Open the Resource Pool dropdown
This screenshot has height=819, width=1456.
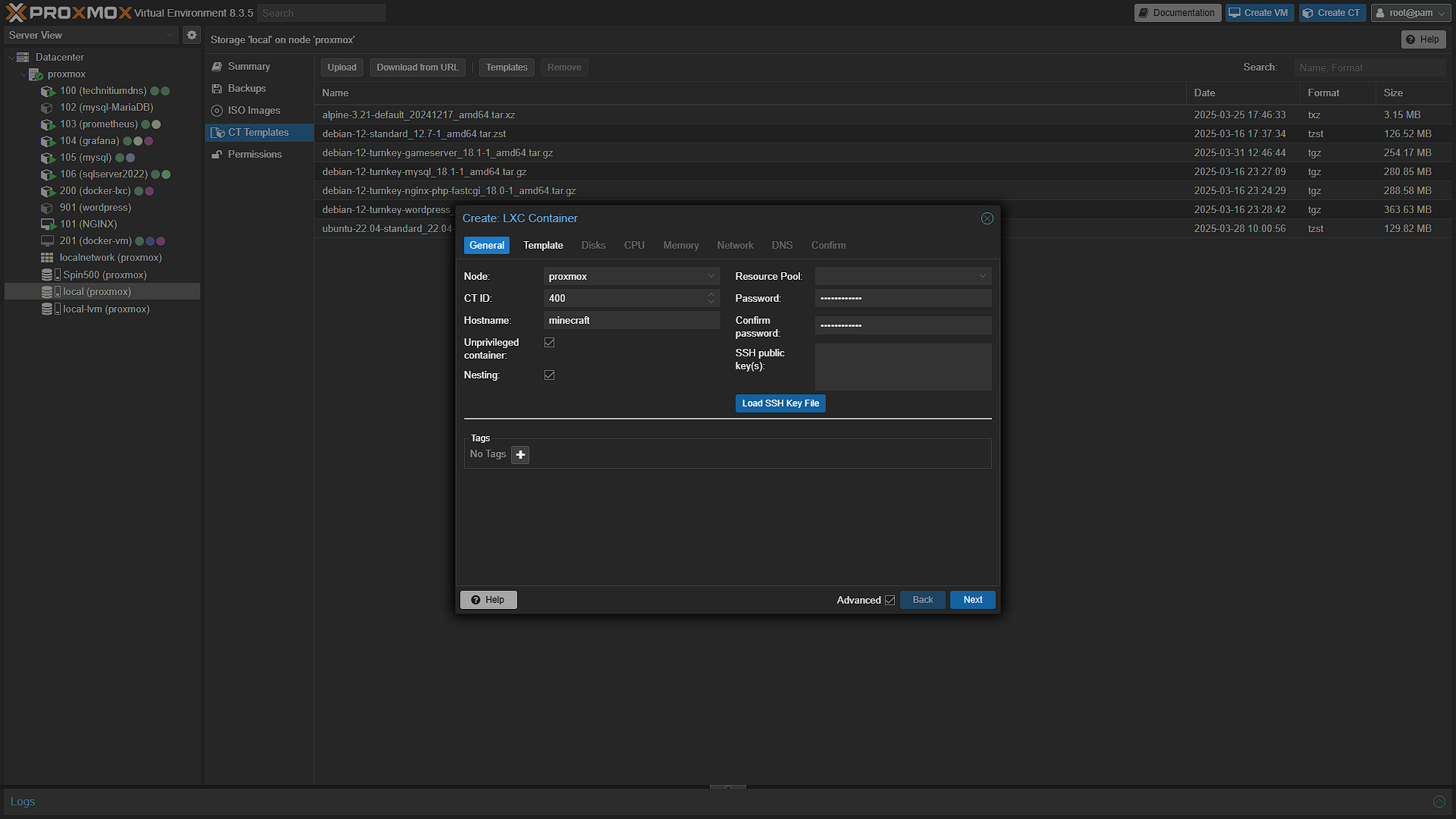click(x=983, y=277)
